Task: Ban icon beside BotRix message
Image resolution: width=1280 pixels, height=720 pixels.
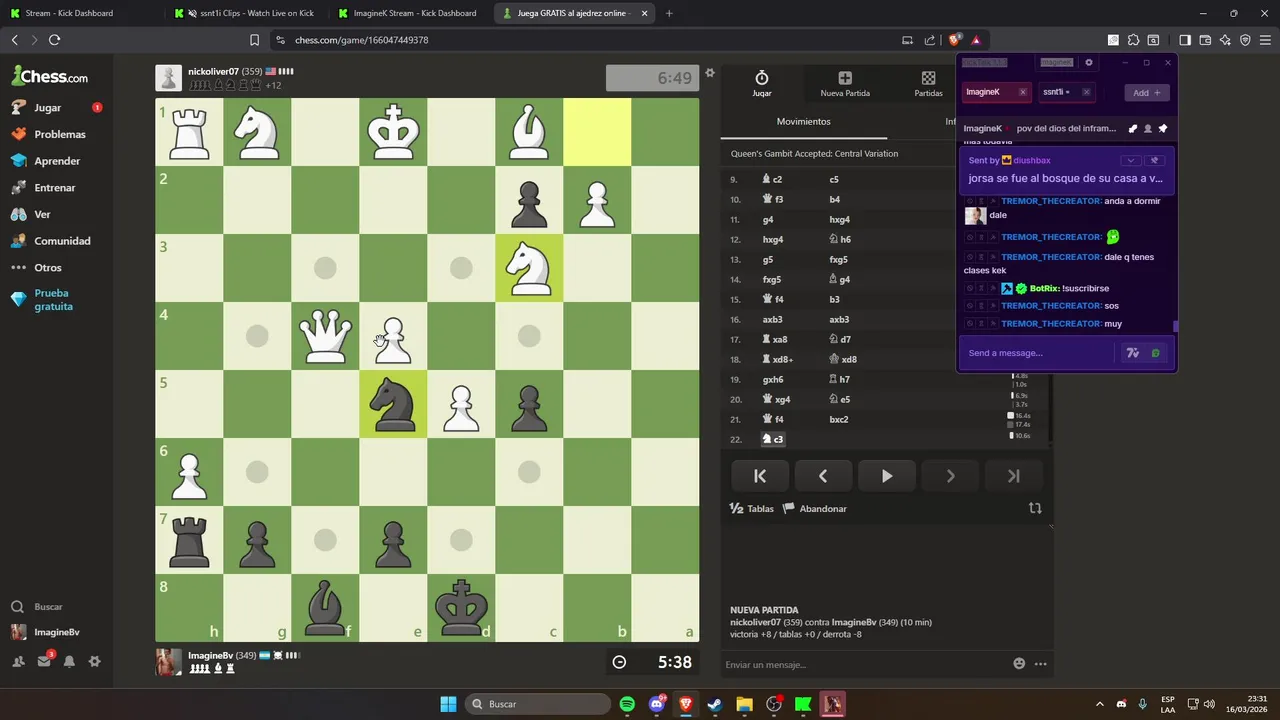Action: [969, 288]
